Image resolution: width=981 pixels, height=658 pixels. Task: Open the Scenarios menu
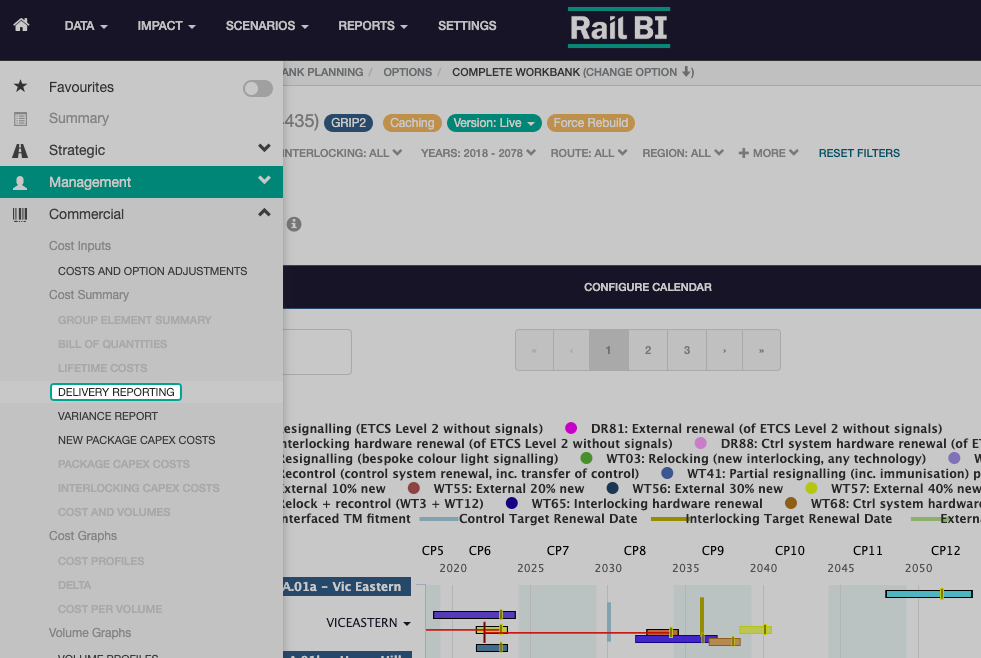pos(267,26)
